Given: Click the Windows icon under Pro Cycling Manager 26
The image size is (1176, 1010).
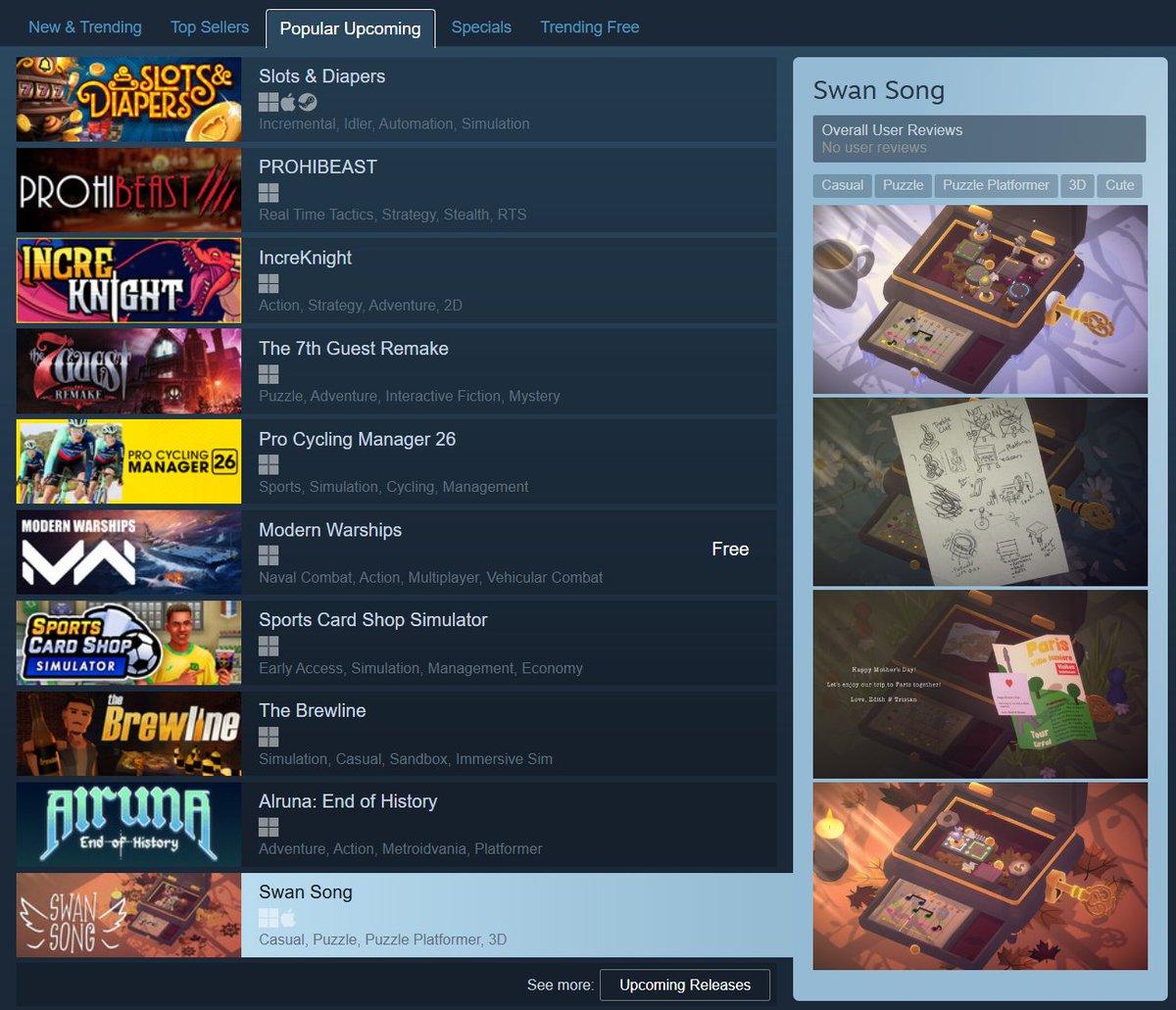Looking at the screenshot, I should click(269, 464).
